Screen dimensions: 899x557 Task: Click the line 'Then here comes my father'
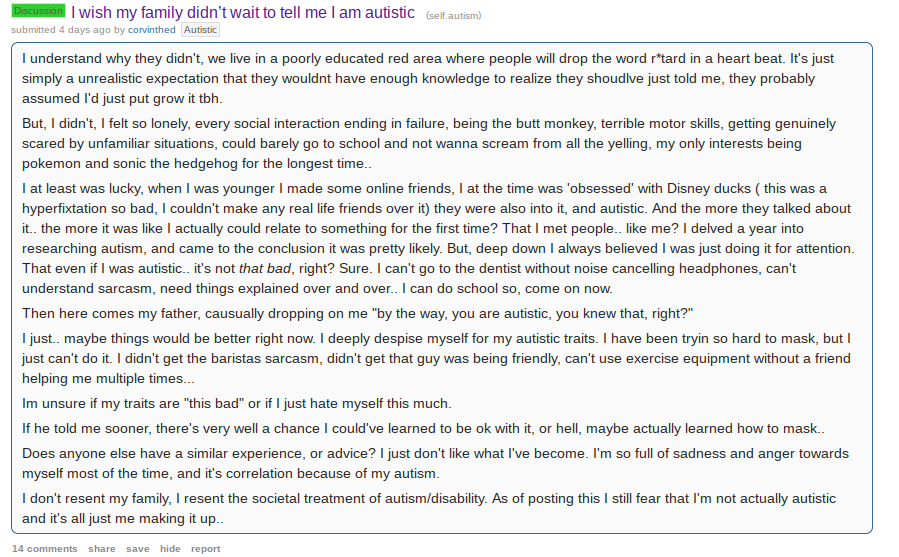pyautogui.click(x=358, y=313)
